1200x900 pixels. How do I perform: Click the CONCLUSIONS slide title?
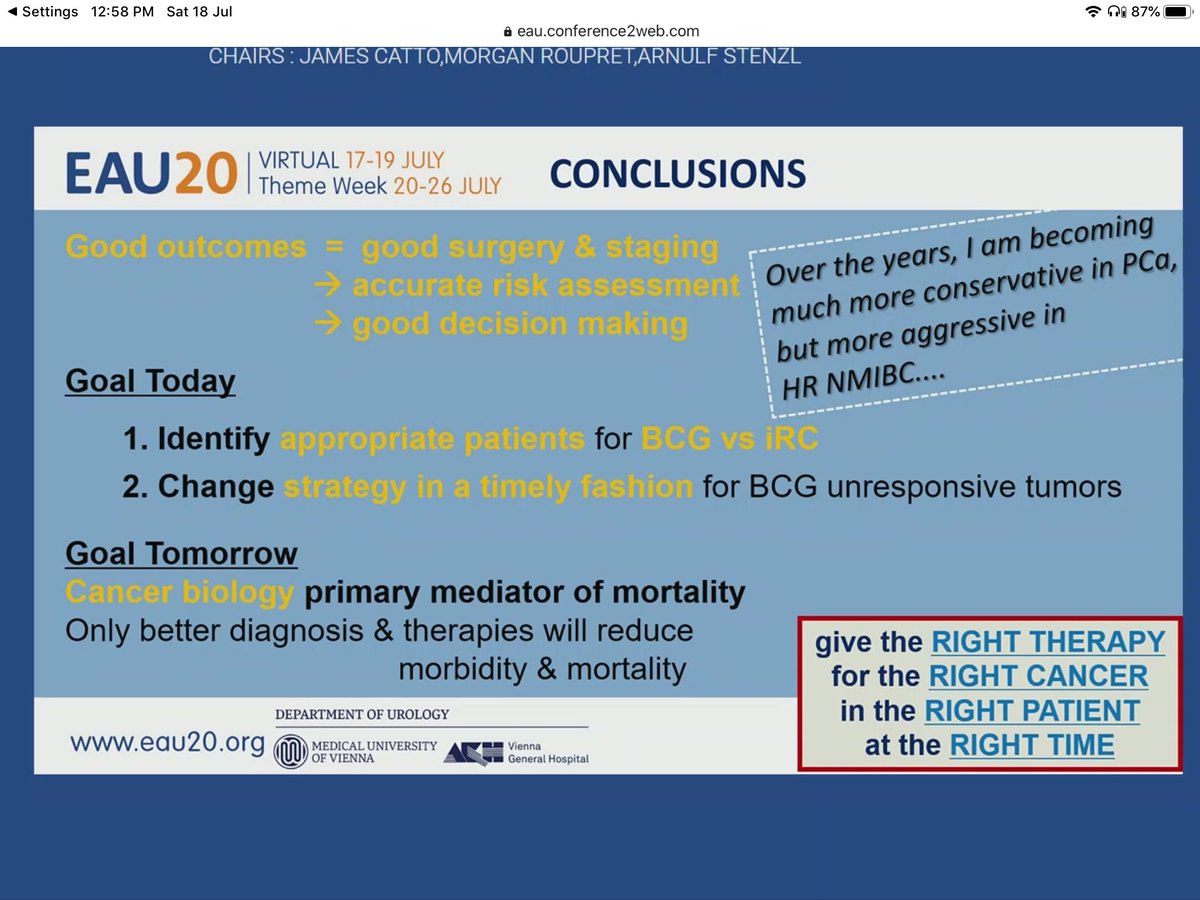678,174
